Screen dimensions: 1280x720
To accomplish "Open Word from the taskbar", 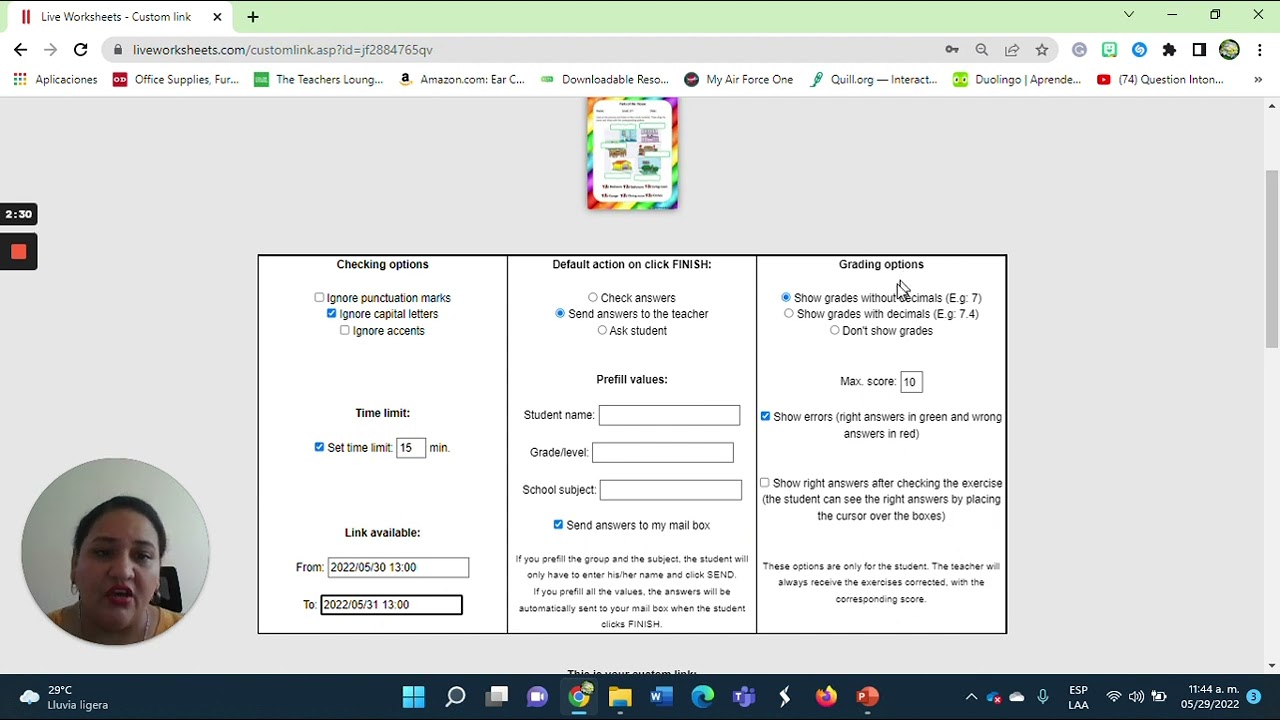I will click(x=661, y=697).
